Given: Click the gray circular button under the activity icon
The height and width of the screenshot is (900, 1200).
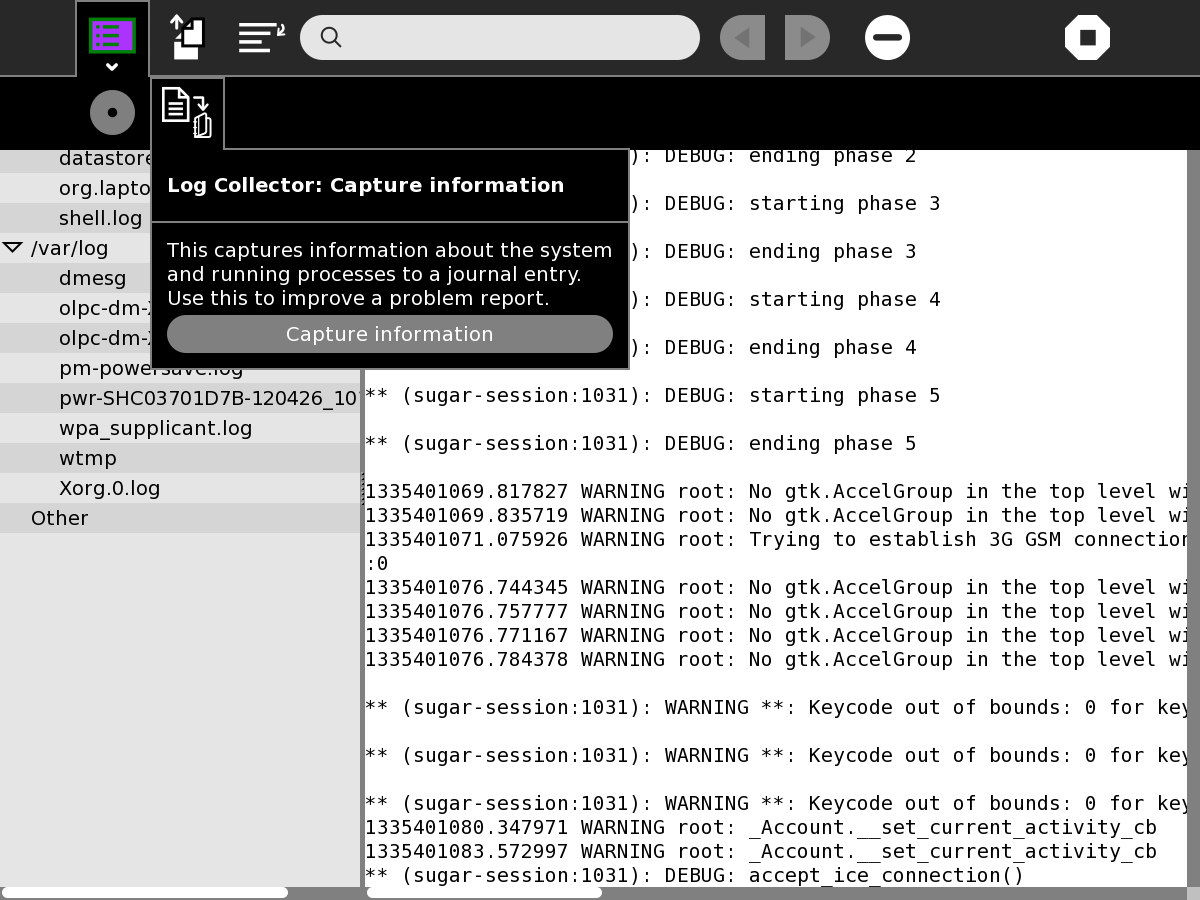Looking at the screenshot, I should click(112, 112).
